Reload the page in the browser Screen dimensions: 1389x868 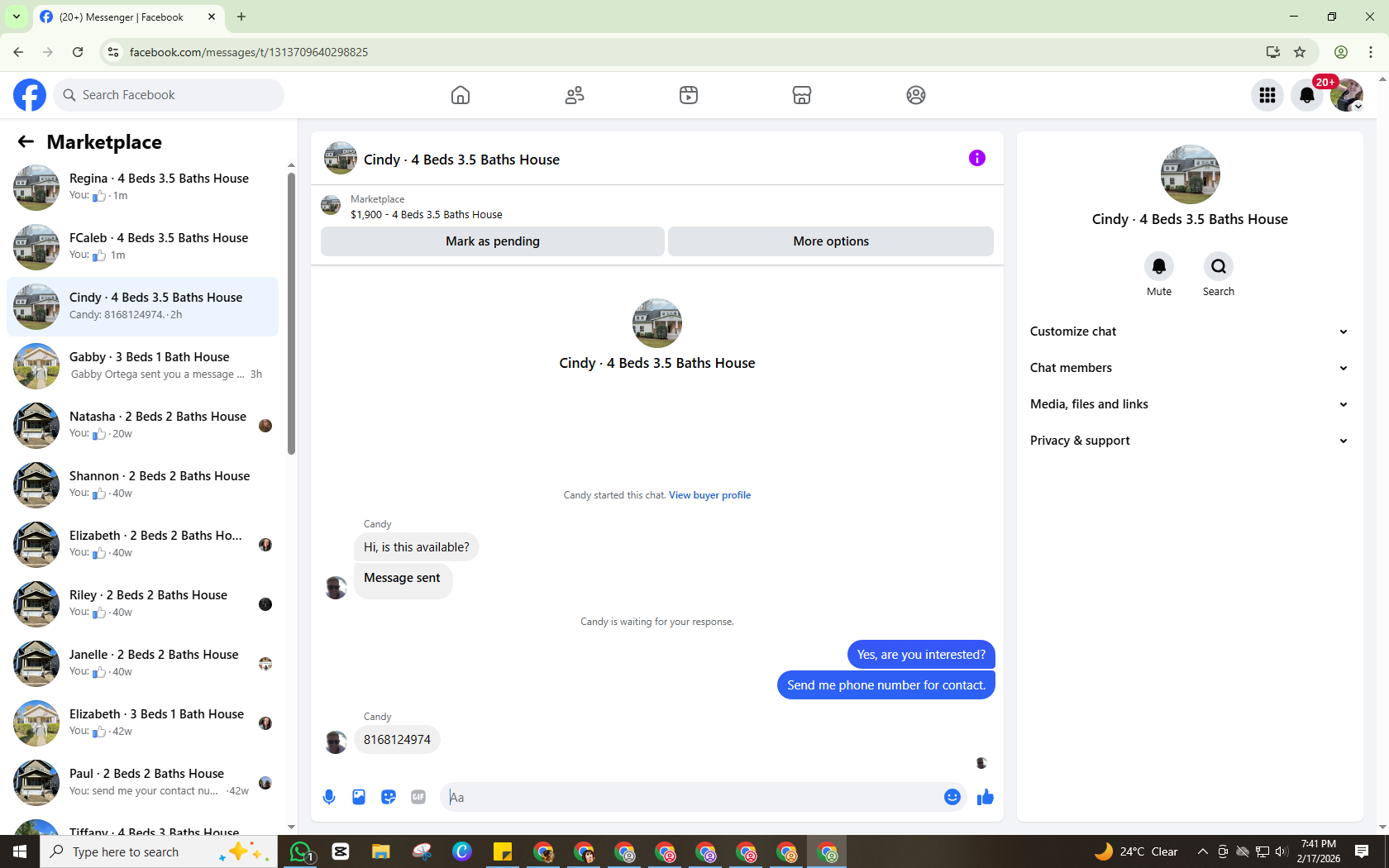click(78, 52)
